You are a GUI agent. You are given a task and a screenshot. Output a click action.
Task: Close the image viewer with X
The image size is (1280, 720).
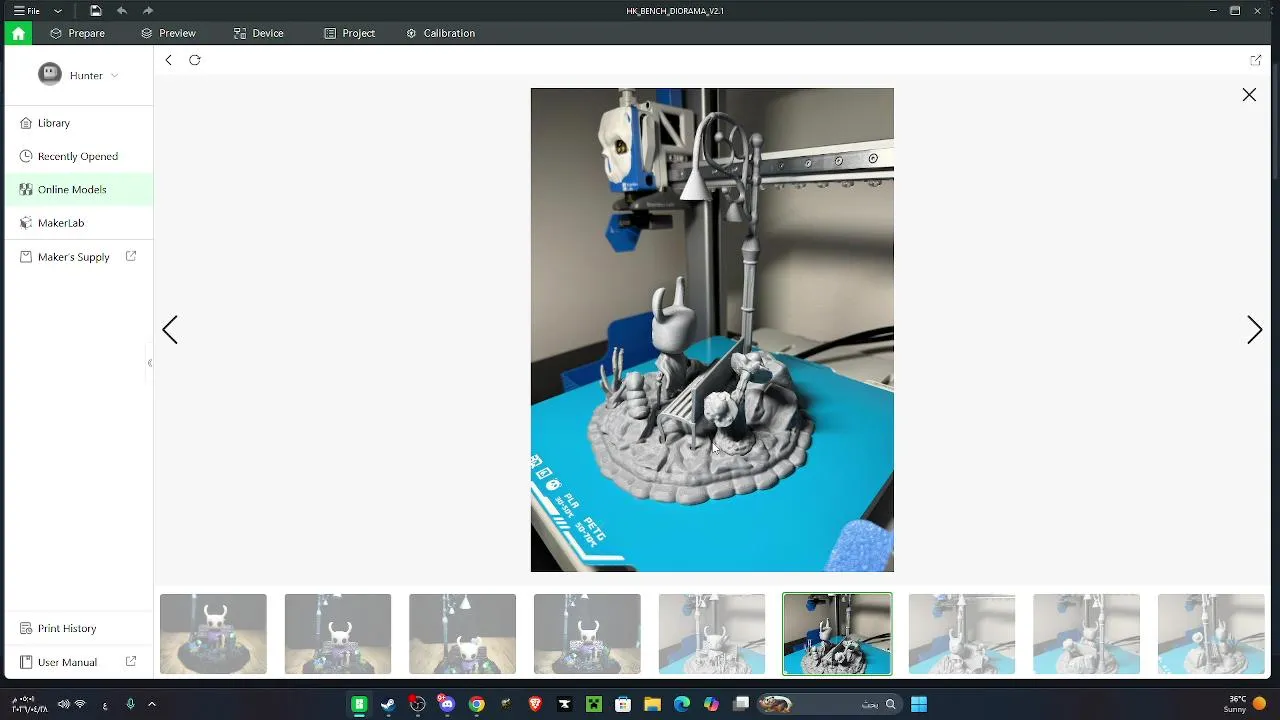point(1249,94)
